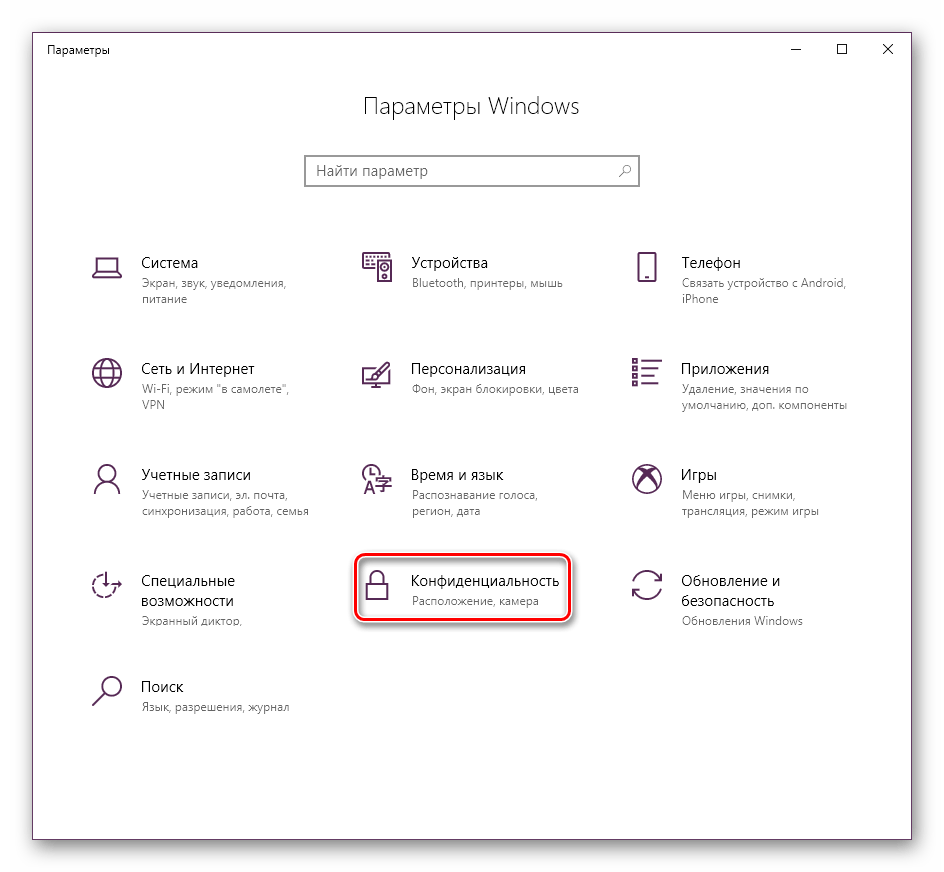Open the Конфиденциальность settings label
The width and height of the screenshot is (944, 872).
[x=484, y=581]
